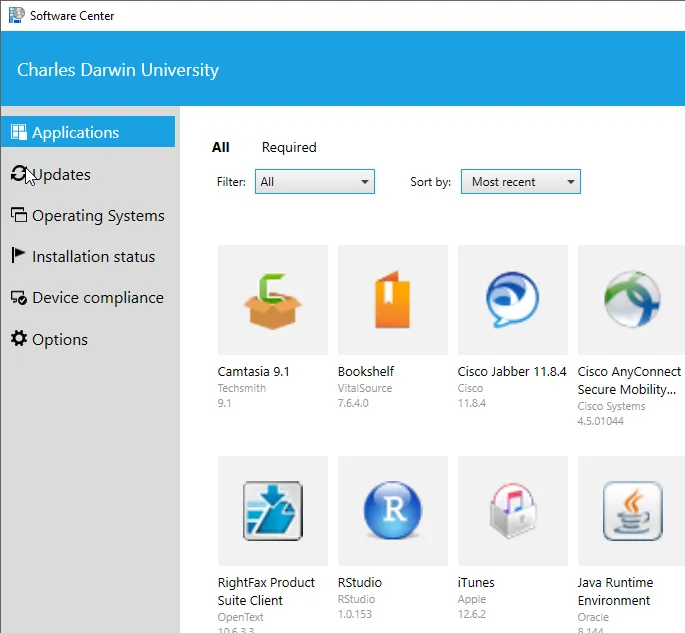Select the Java Runtime Environment icon
The image size is (685, 633).
tap(632, 510)
